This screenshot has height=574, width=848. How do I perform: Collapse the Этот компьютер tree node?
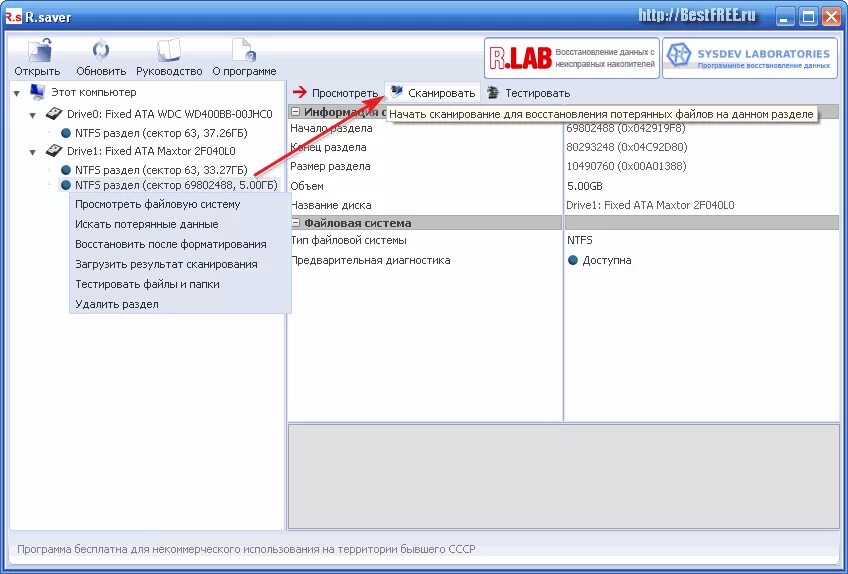point(17,93)
